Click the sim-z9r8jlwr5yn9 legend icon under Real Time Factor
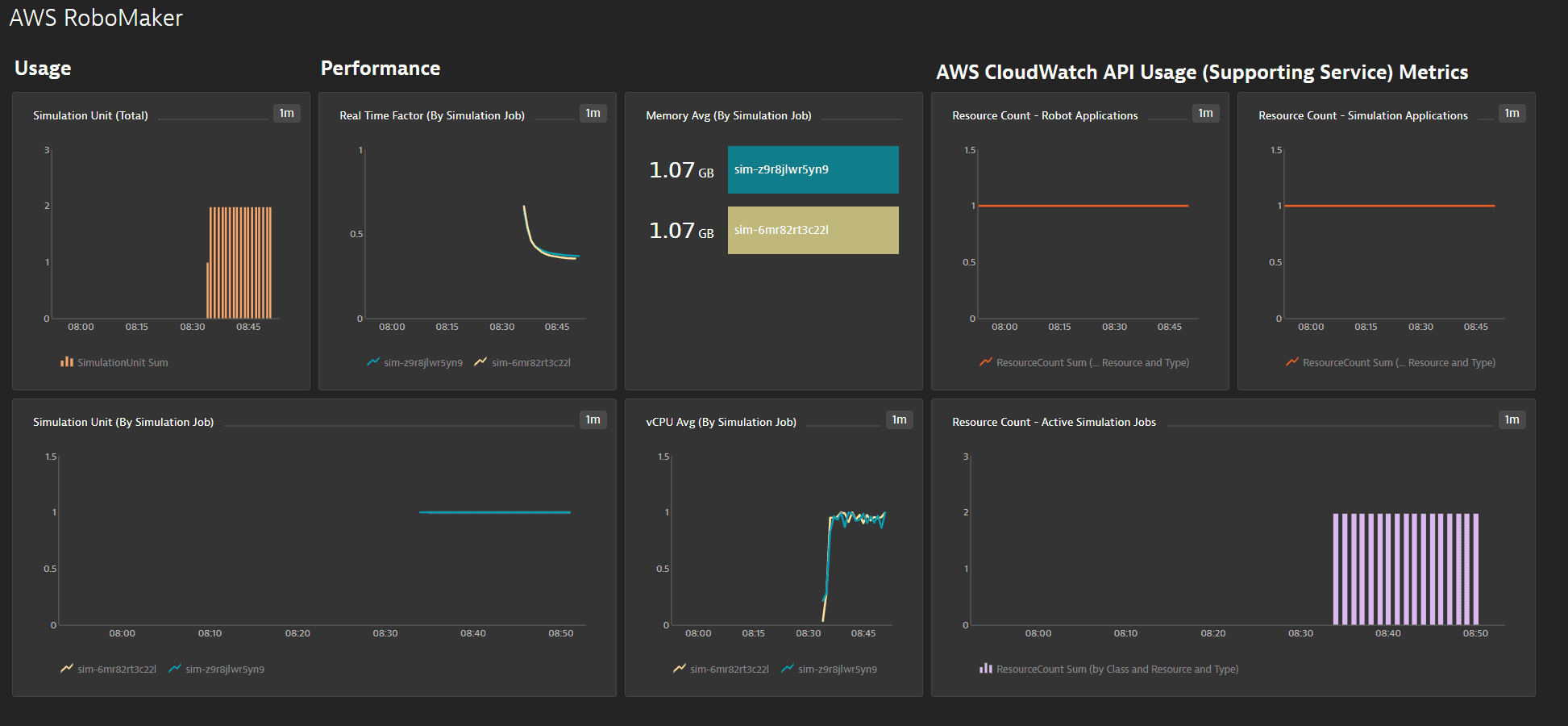1568x726 pixels. pyautogui.click(x=373, y=362)
